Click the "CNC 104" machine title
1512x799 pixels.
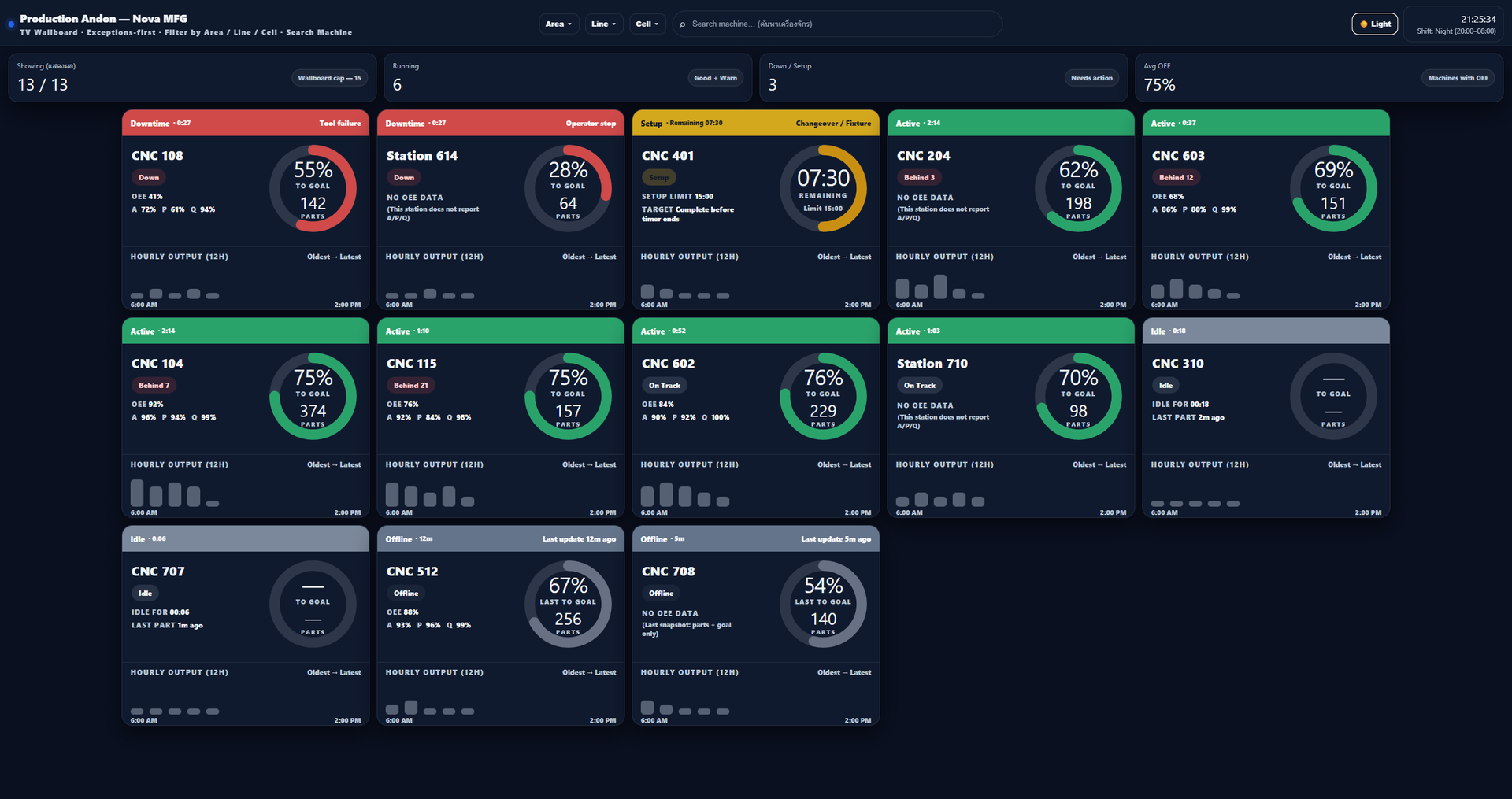point(157,364)
